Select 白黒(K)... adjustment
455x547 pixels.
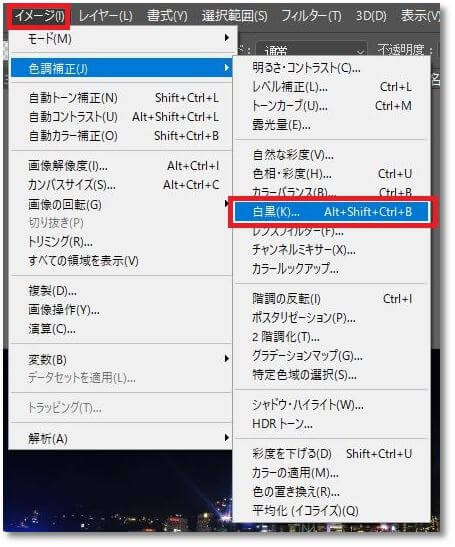point(331,211)
